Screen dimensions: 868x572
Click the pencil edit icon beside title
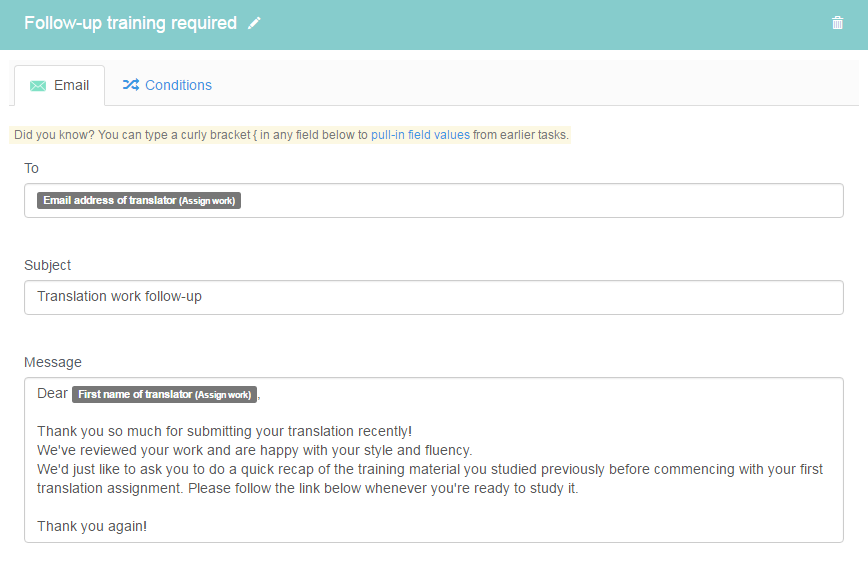(x=254, y=23)
